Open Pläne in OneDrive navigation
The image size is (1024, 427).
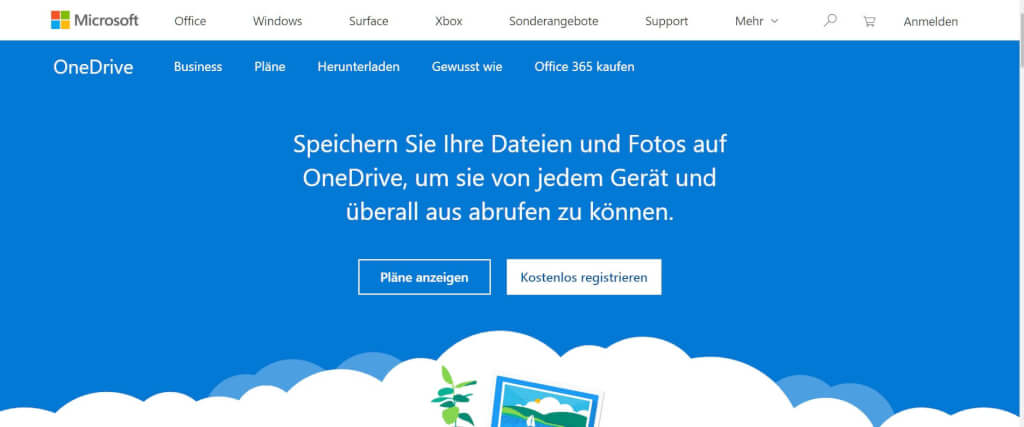coord(270,67)
